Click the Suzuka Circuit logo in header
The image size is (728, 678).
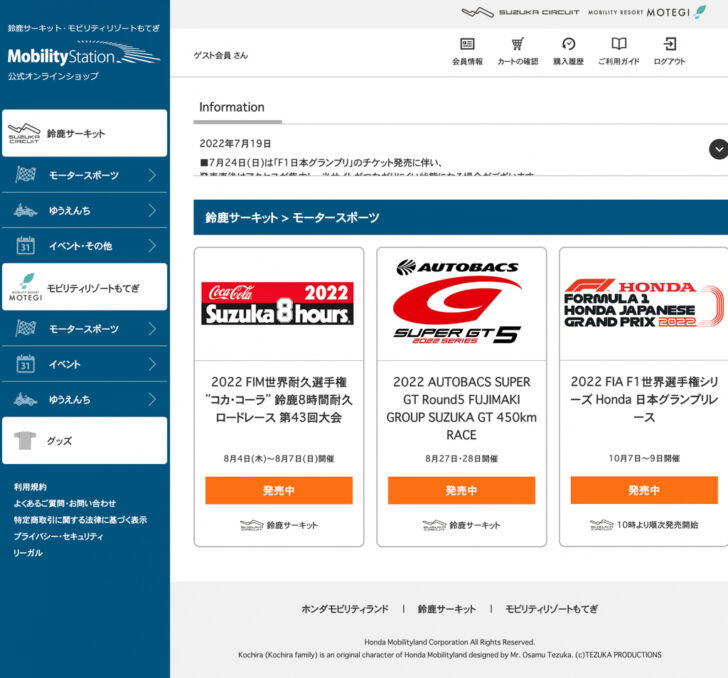click(x=520, y=13)
